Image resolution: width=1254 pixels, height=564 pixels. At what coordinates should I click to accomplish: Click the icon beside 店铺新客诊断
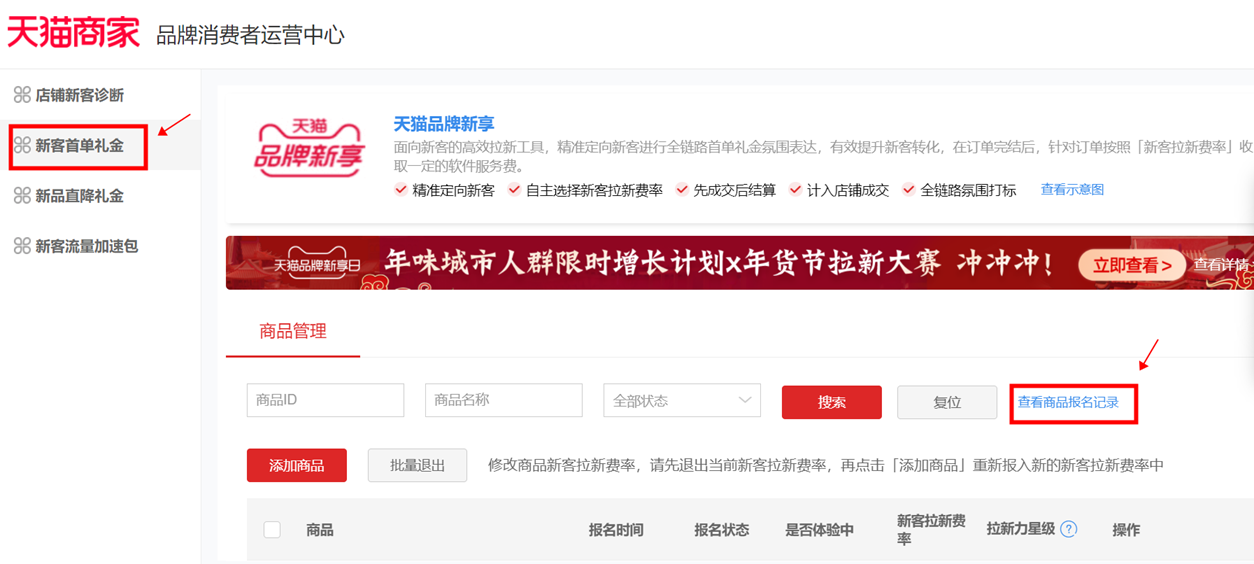click(21, 95)
